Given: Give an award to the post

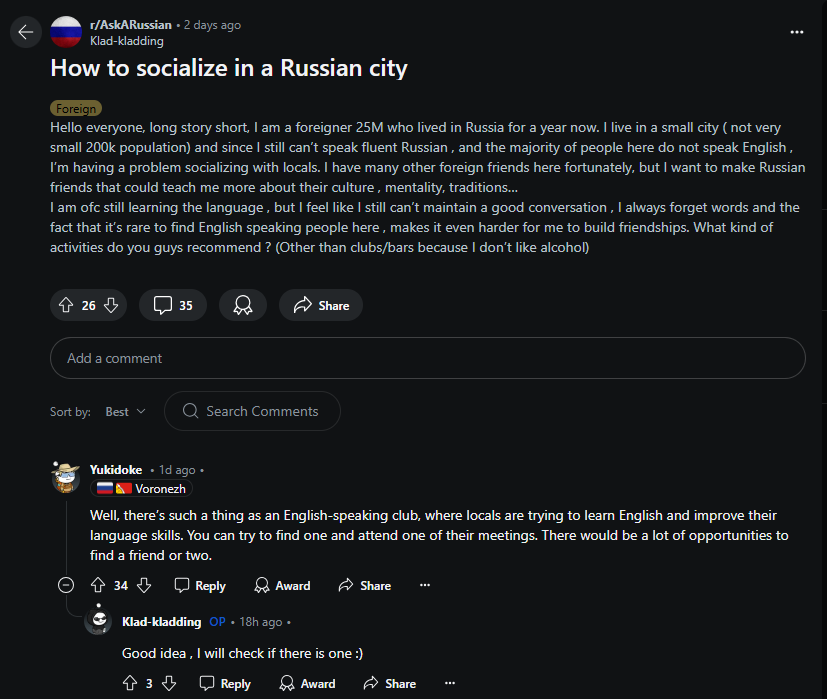Looking at the screenshot, I should [x=243, y=305].
